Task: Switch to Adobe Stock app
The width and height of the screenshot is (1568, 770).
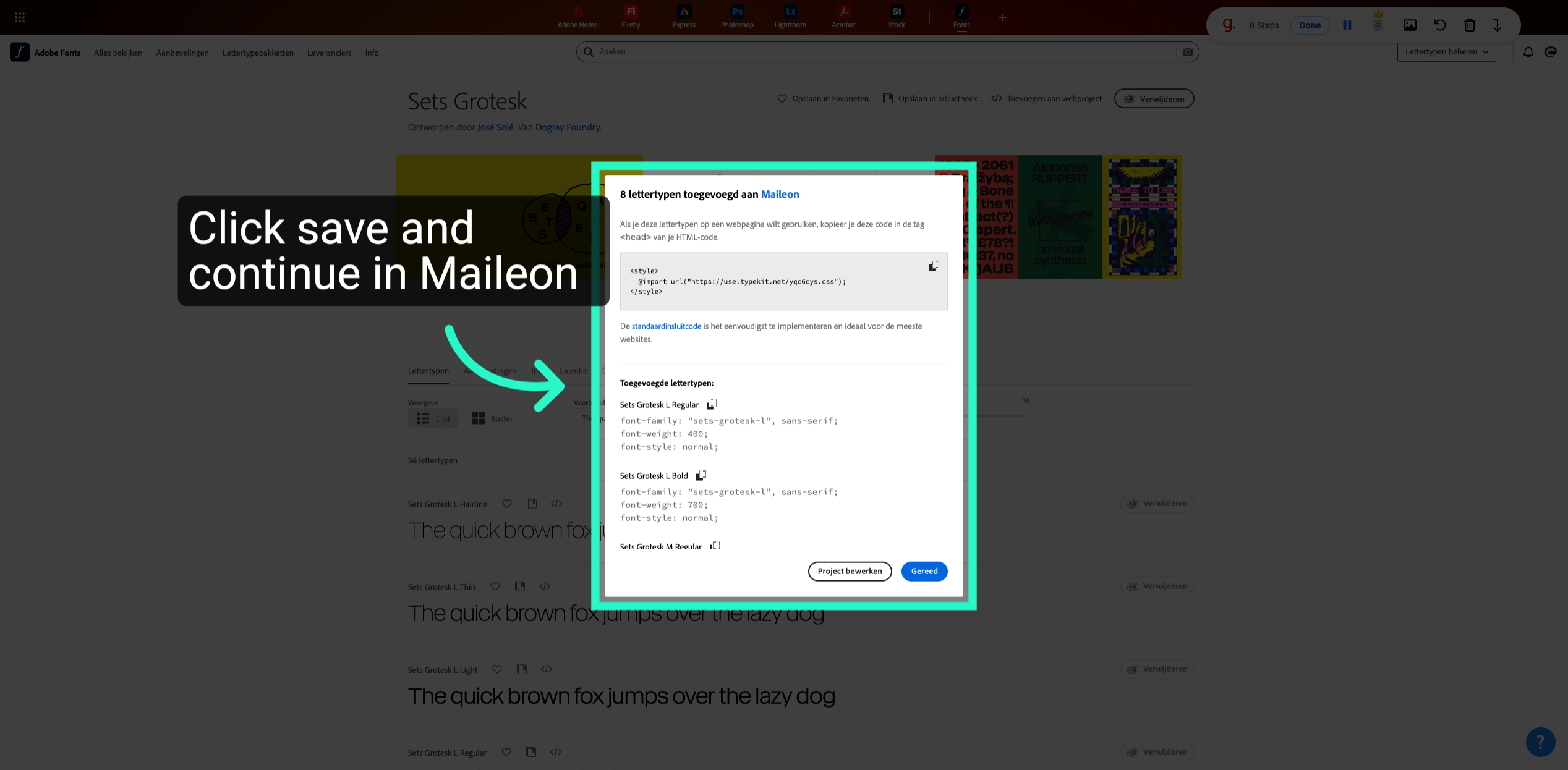Action: 897,17
